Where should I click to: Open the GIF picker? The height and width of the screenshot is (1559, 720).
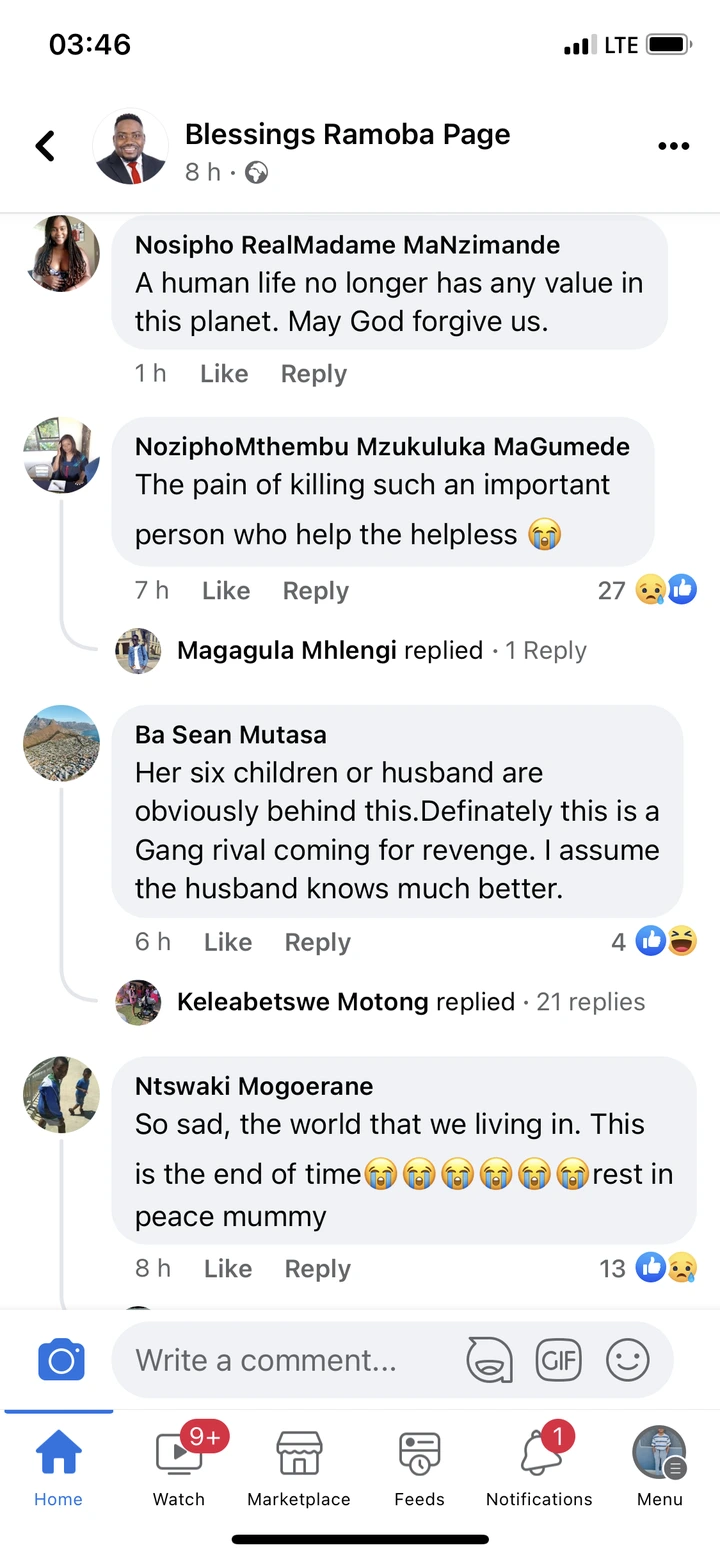558,1360
